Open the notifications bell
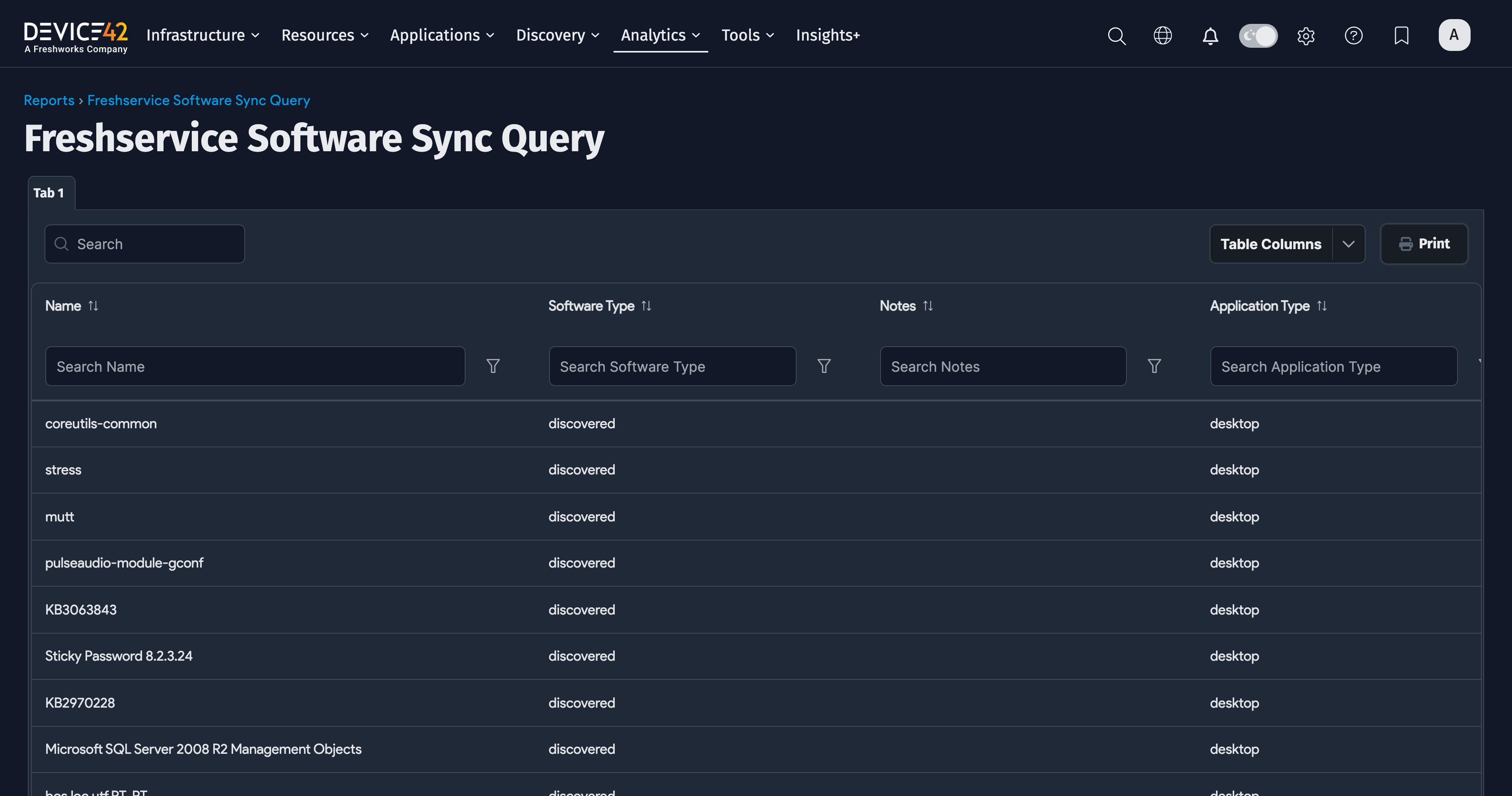This screenshot has width=1512, height=796. coord(1210,36)
